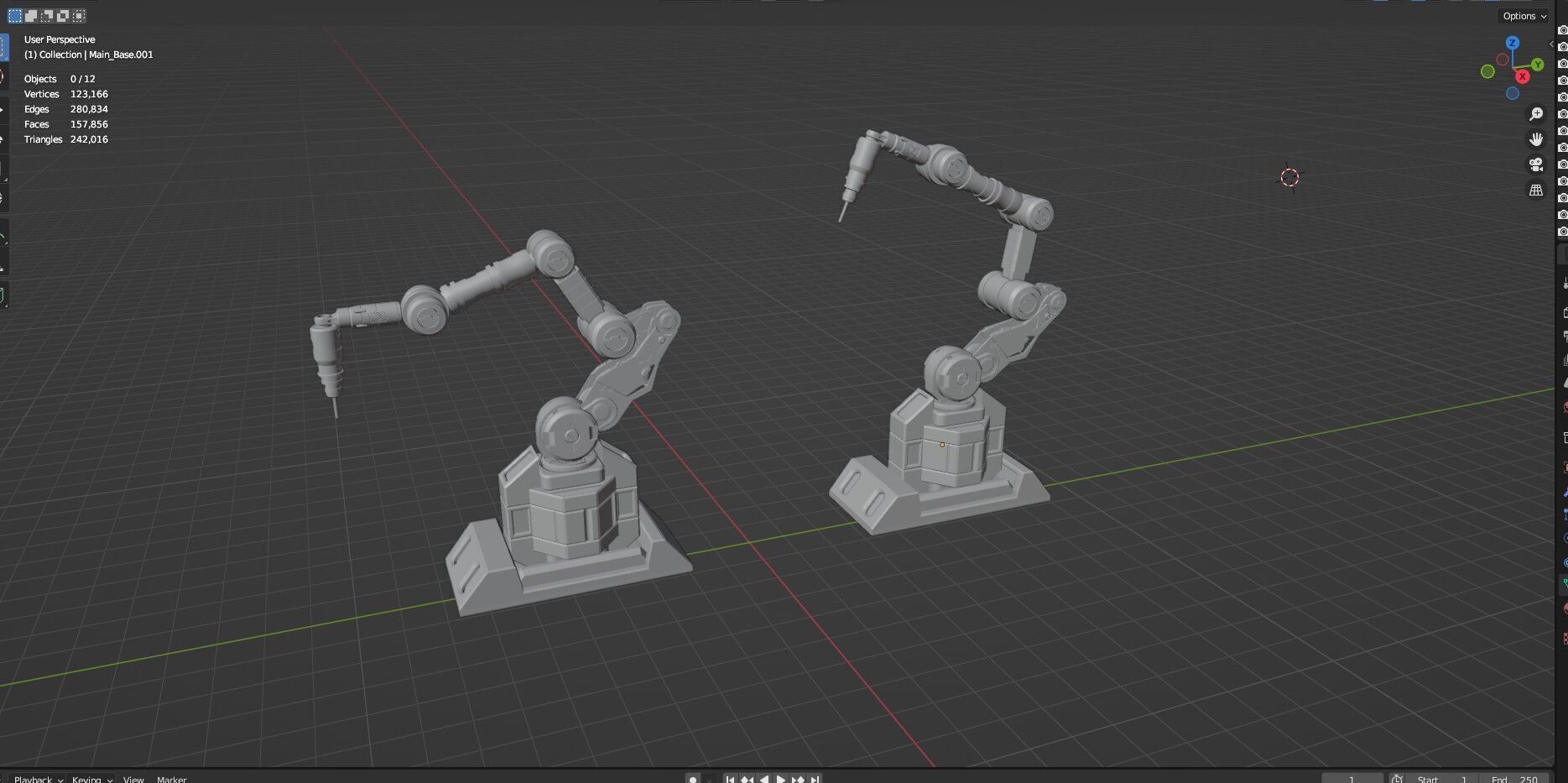The image size is (1568, 783).
Task: Click the zoom magnifier viewport icon
Action: [1536, 114]
